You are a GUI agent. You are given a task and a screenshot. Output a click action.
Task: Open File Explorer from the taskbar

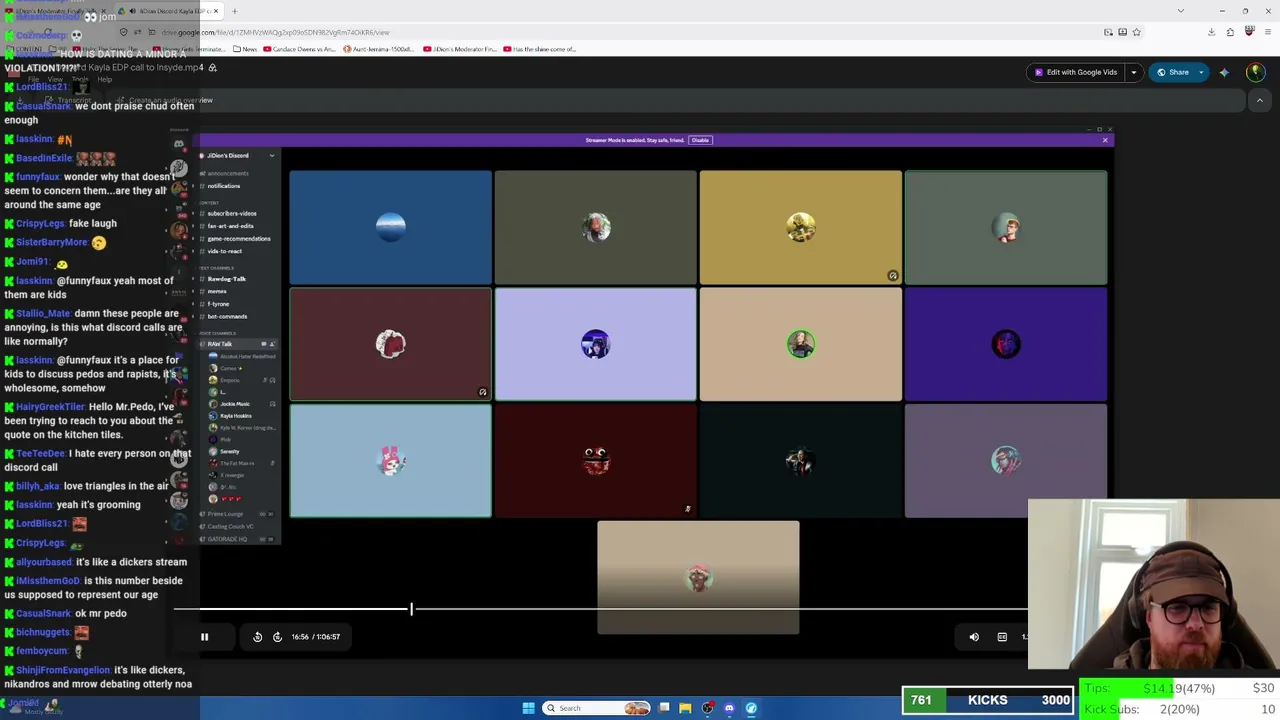point(685,708)
